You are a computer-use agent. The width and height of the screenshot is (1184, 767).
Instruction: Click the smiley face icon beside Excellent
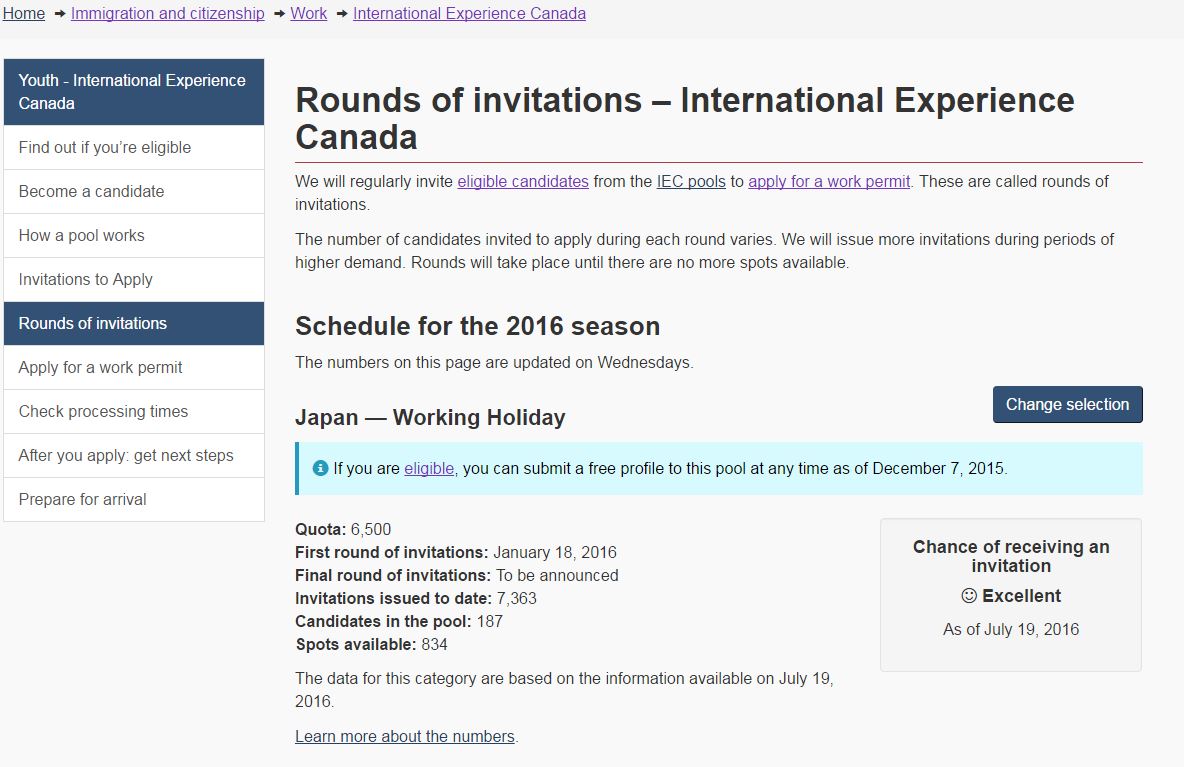click(969, 596)
